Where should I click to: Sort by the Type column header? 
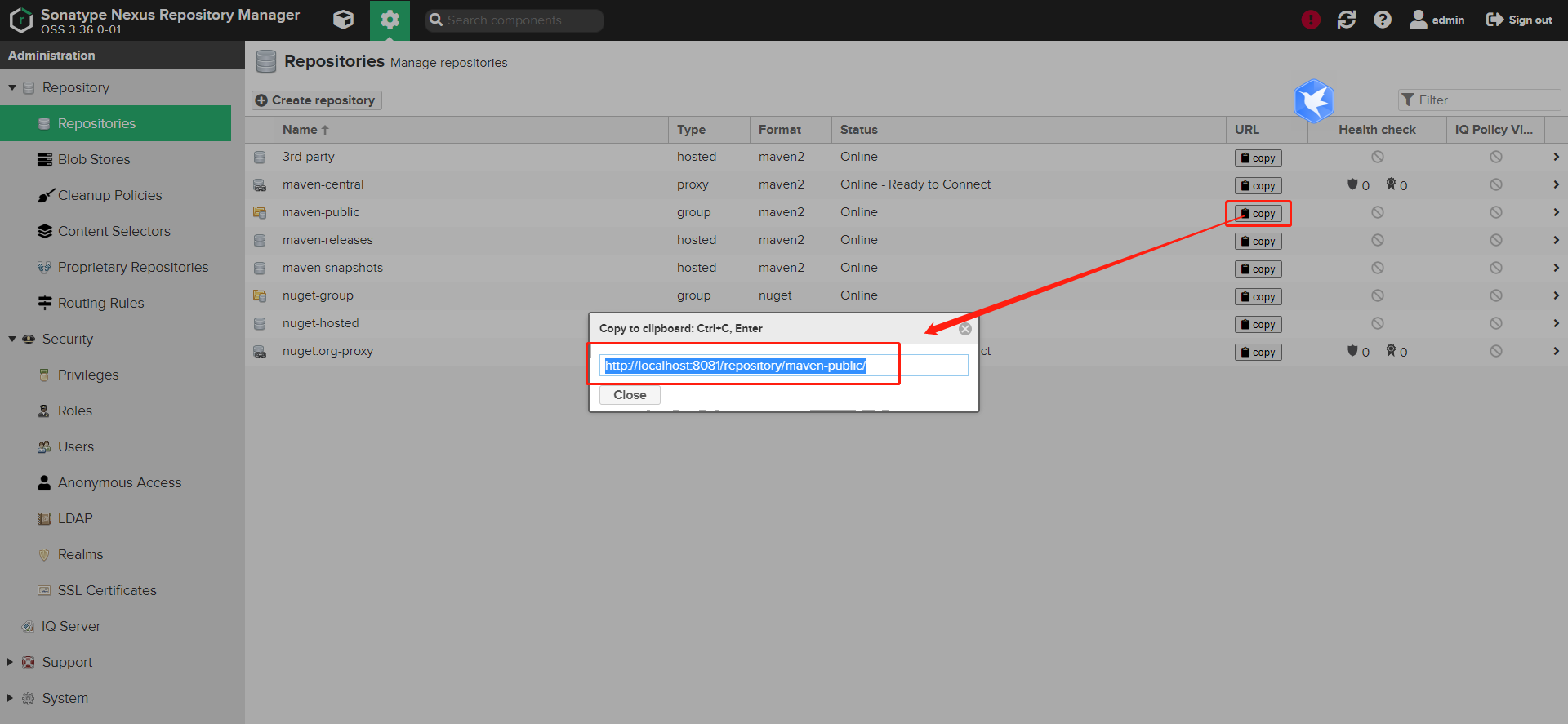tap(709, 130)
